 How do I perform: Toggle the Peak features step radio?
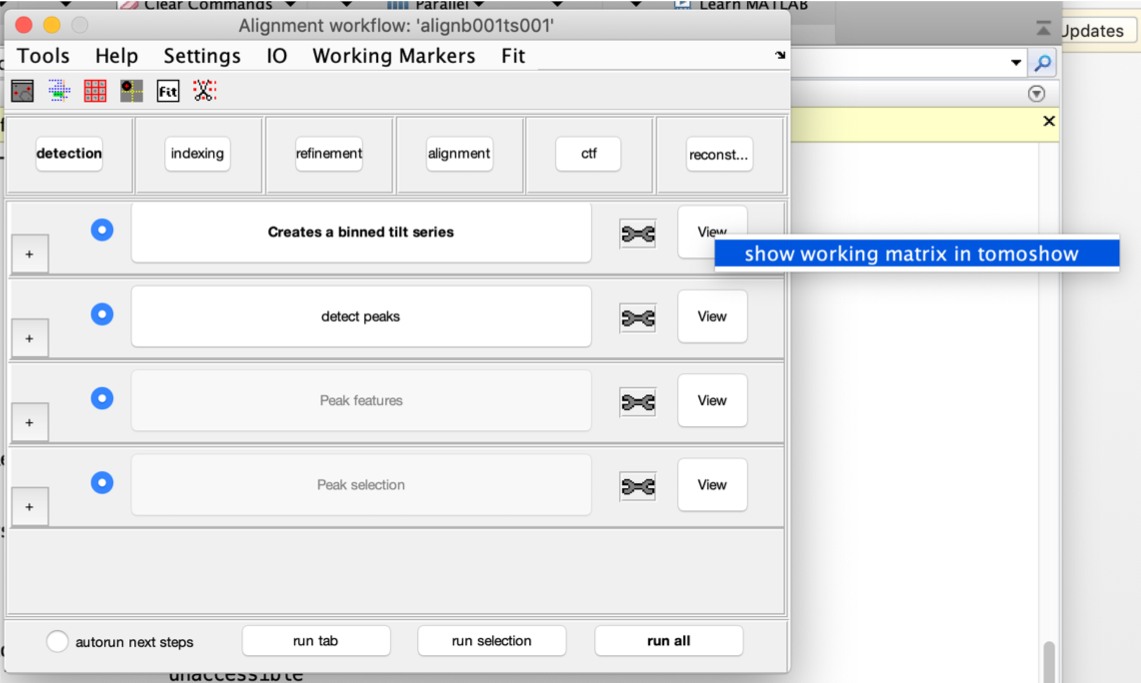click(102, 398)
